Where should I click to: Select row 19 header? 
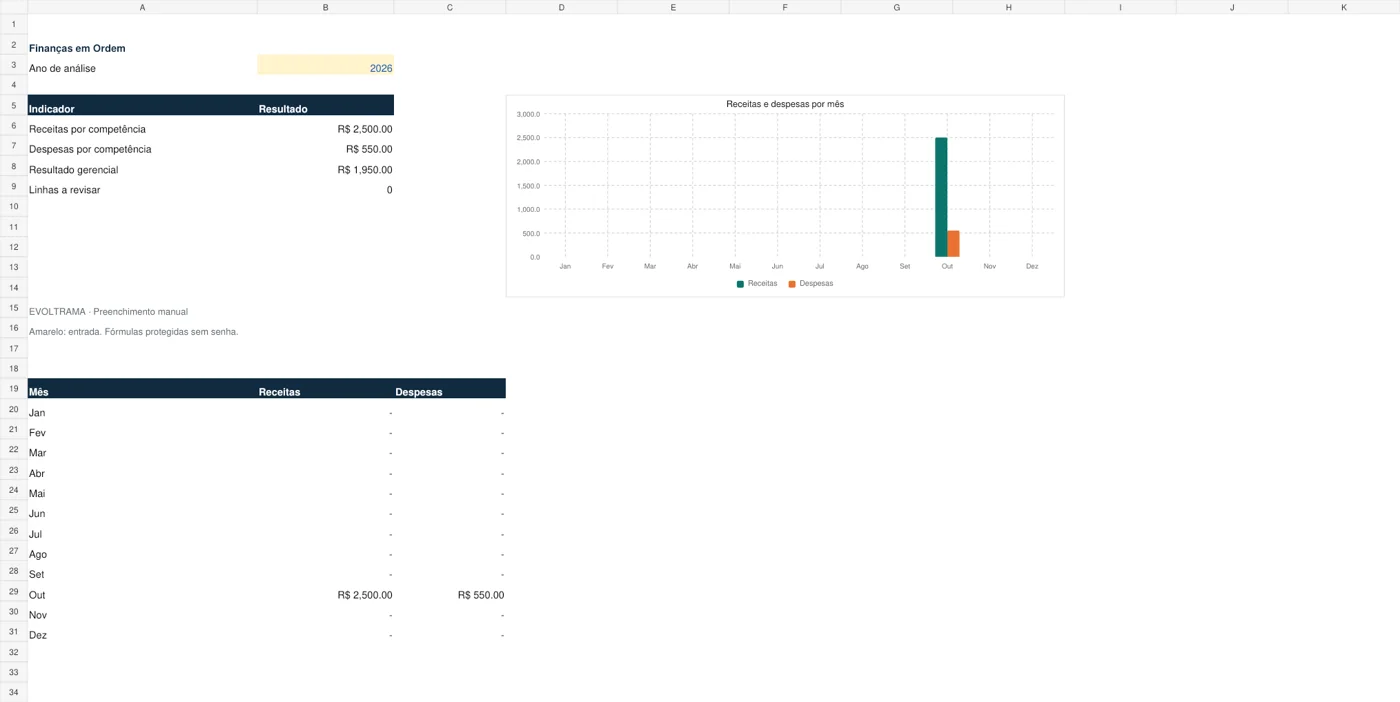pyautogui.click(x=14, y=388)
